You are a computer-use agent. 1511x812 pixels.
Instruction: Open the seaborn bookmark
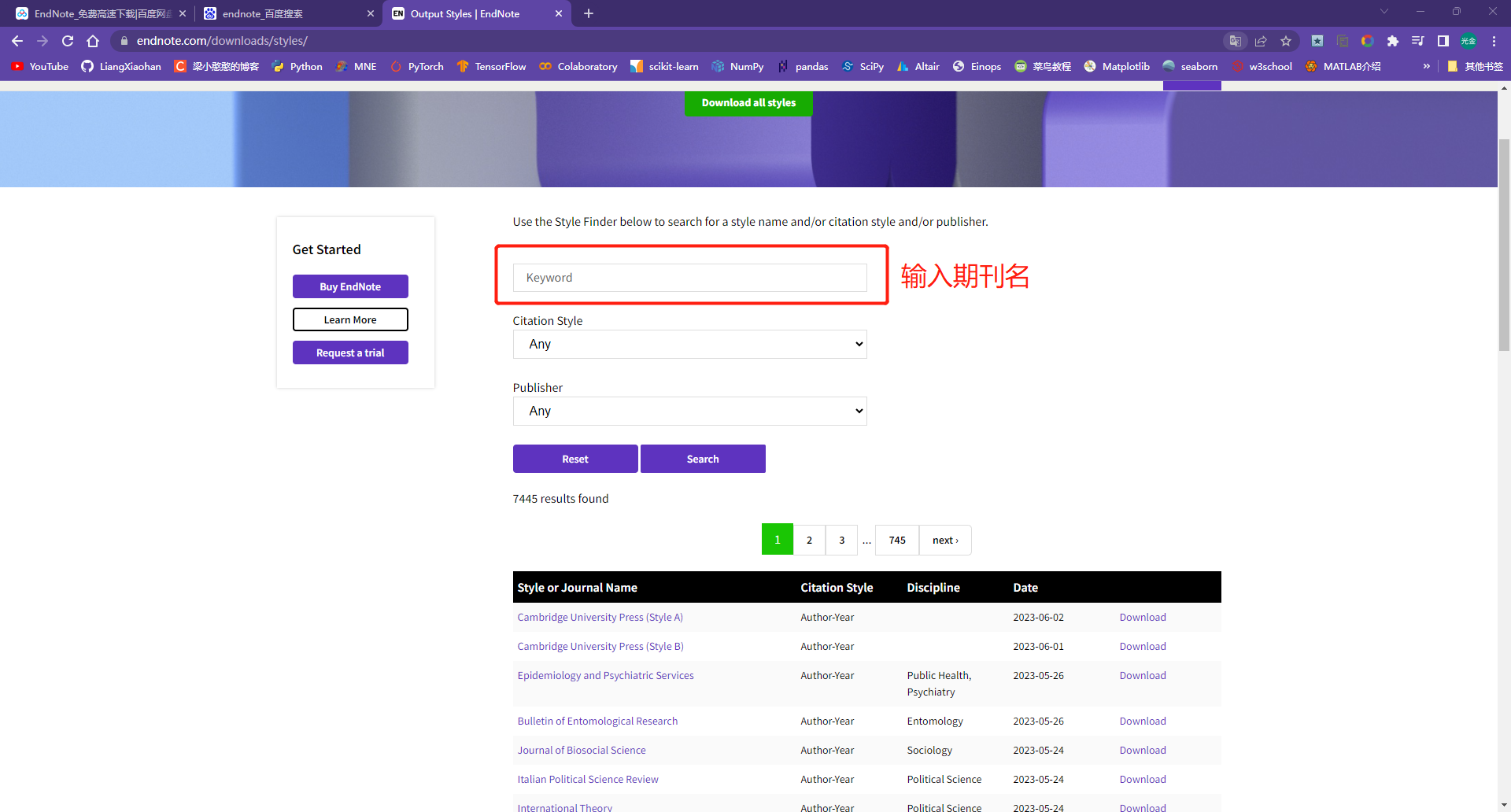point(1191,66)
